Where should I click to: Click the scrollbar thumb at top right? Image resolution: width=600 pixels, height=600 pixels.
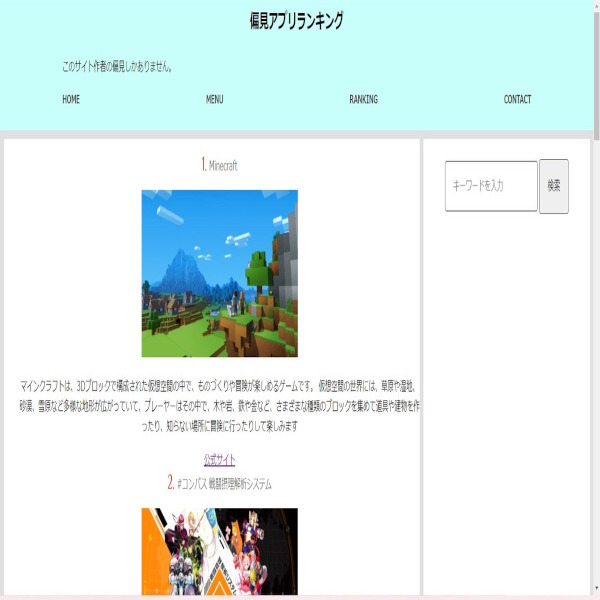(596, 70)
